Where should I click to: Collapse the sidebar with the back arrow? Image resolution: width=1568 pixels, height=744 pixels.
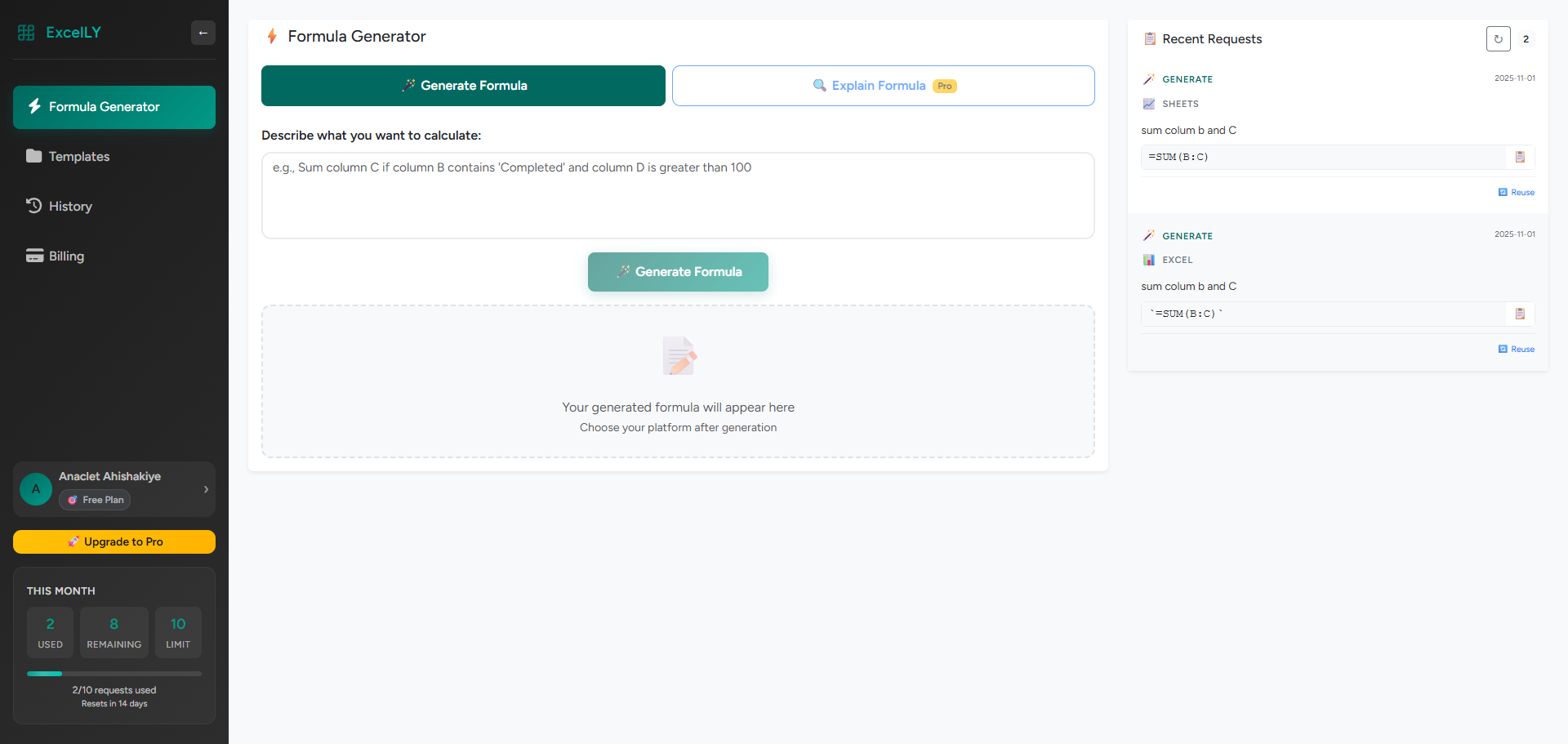click(x=203, y=33)
